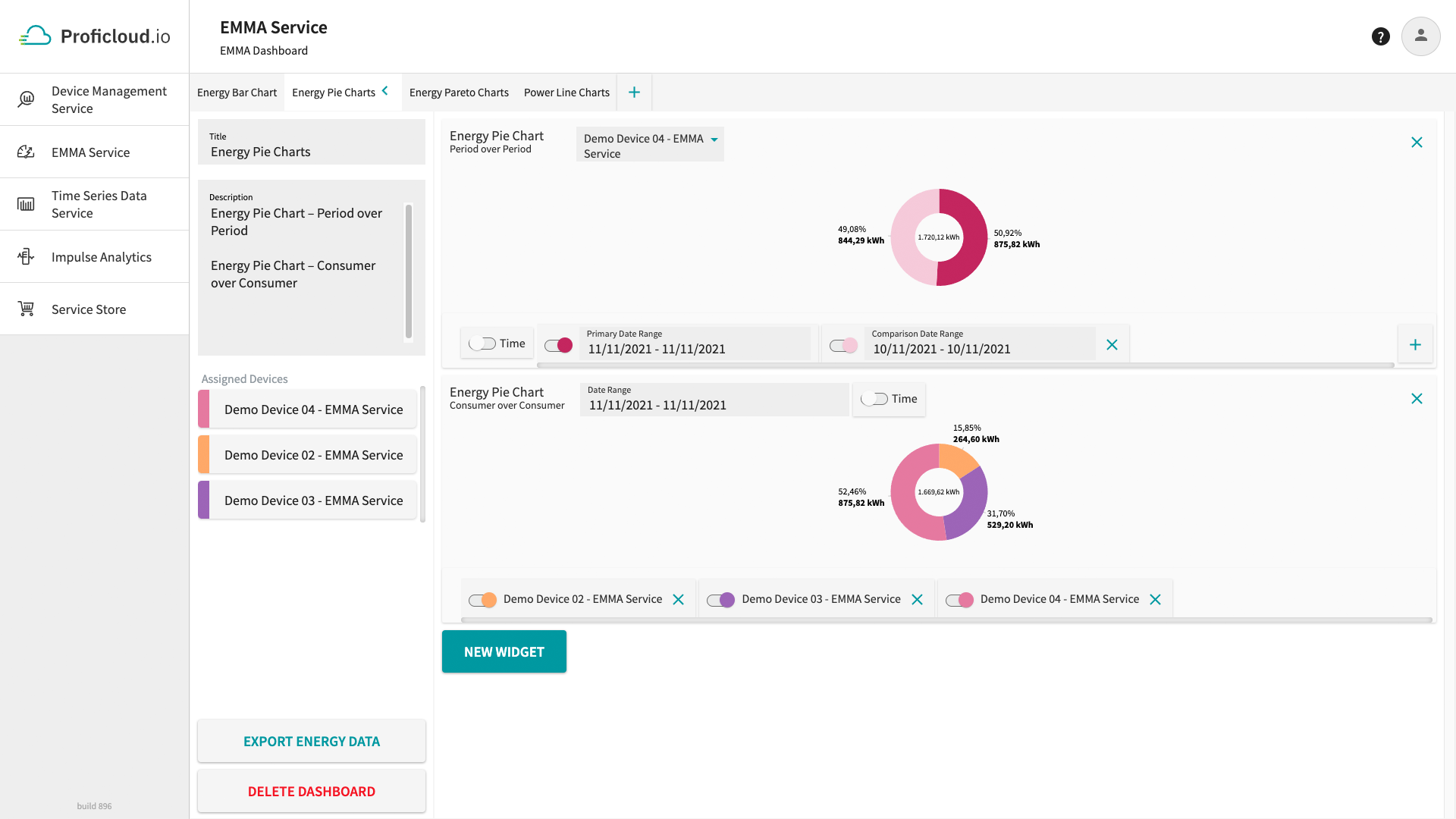Click the Device Management Service icon
This screenshot has height=819, width=1456.
click(26, 99)
